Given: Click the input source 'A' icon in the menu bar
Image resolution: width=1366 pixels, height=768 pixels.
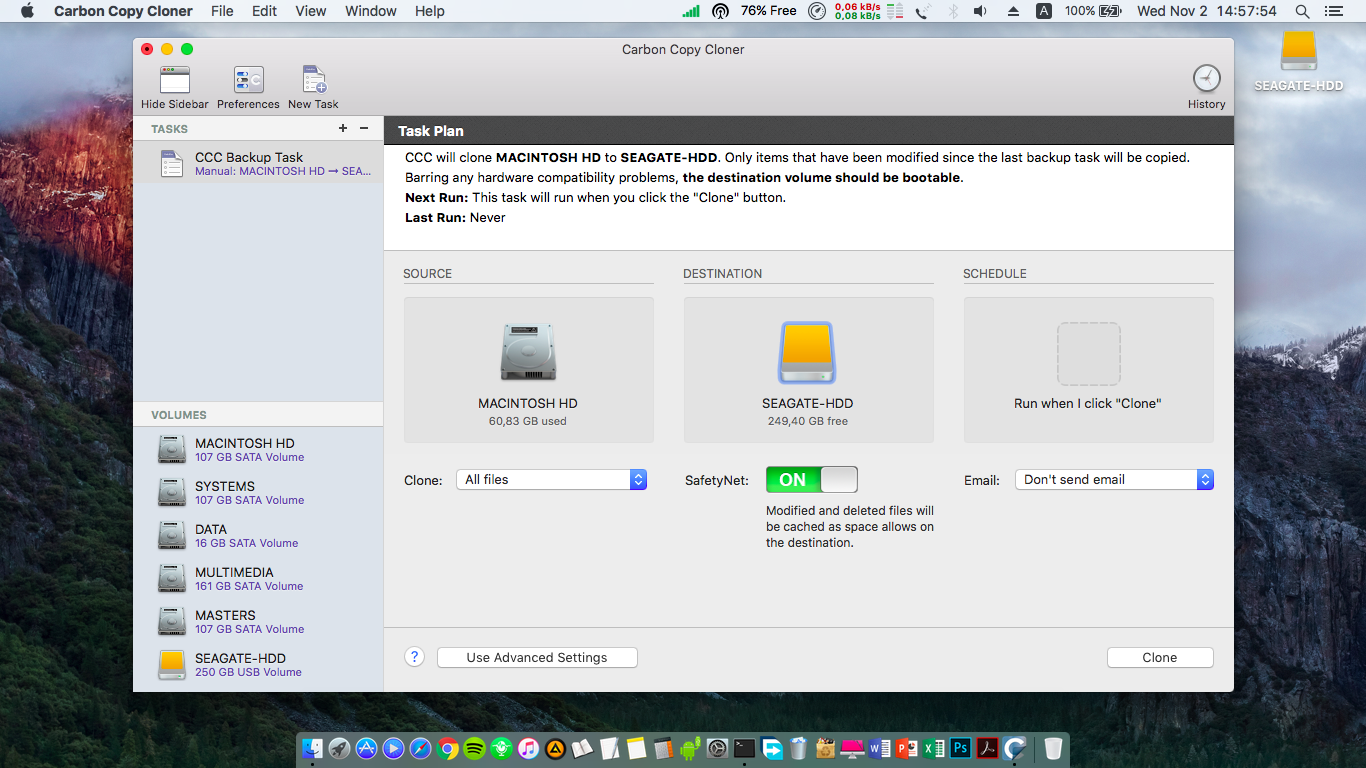Looking at the screenshot, I should 1043,11.
